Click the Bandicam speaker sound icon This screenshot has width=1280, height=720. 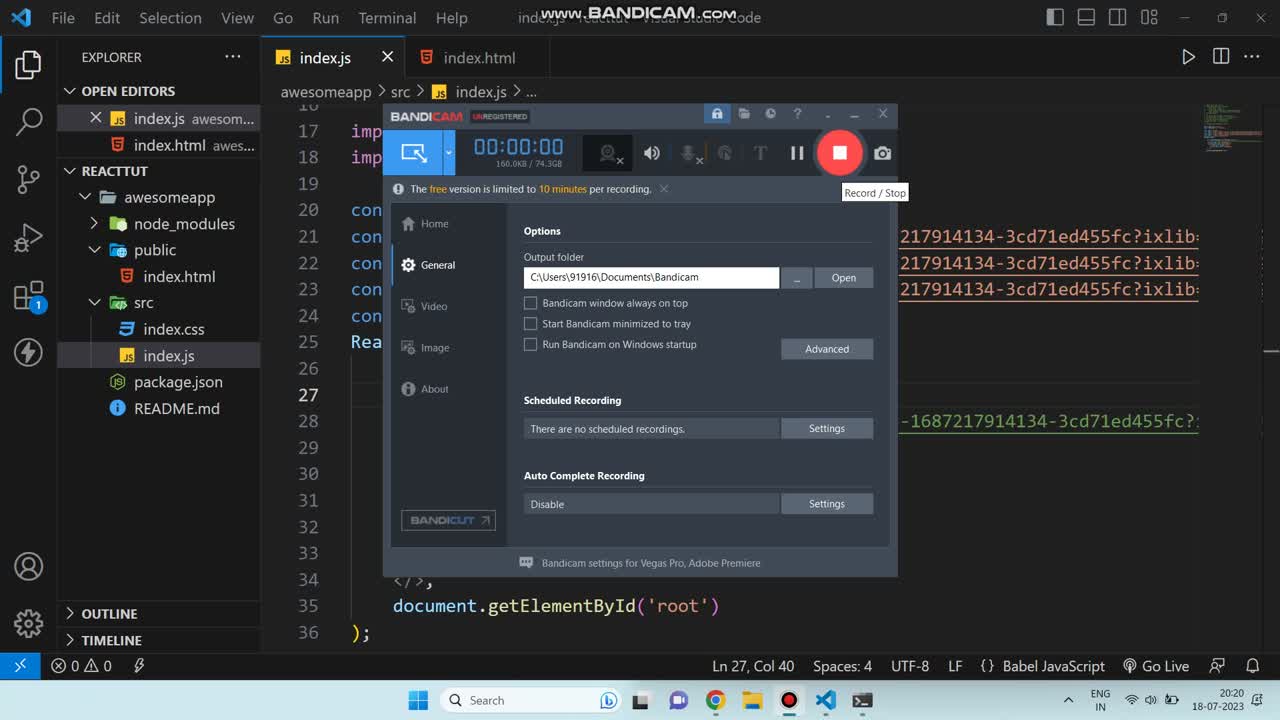click(652, 153)
